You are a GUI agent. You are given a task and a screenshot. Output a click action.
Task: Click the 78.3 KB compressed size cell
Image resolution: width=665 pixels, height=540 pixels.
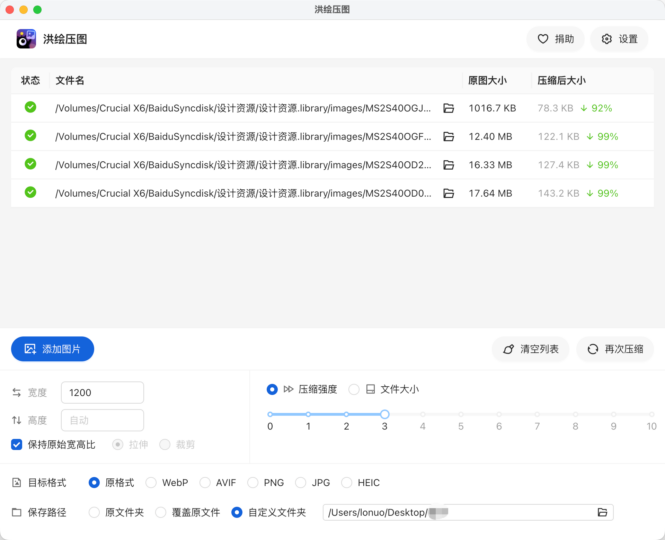click(x=555, y=108)
